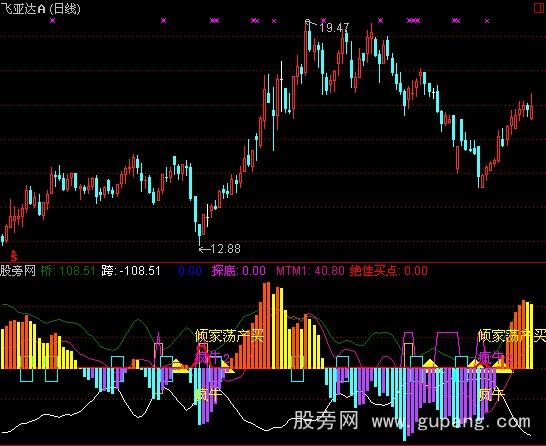Click the red 绝佳买点: 0.00 indicator value
The width and height of the screenshot is (546, 446).
388,271
